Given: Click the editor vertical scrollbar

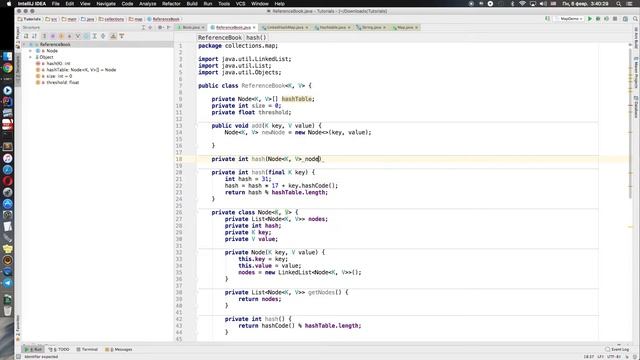Looking at the screenshot, I should 631,122.
